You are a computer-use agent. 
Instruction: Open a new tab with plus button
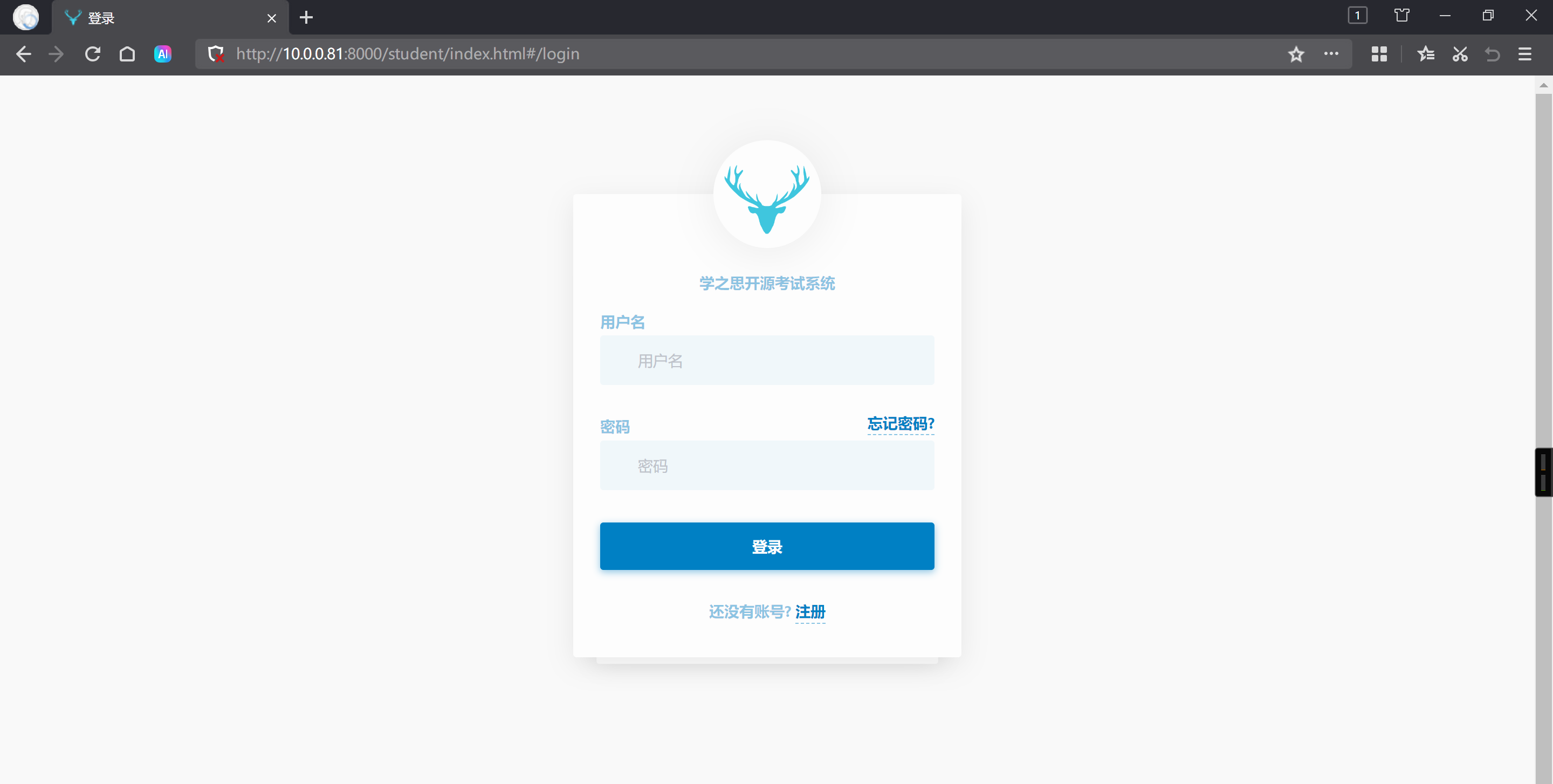tap(306, 17)
